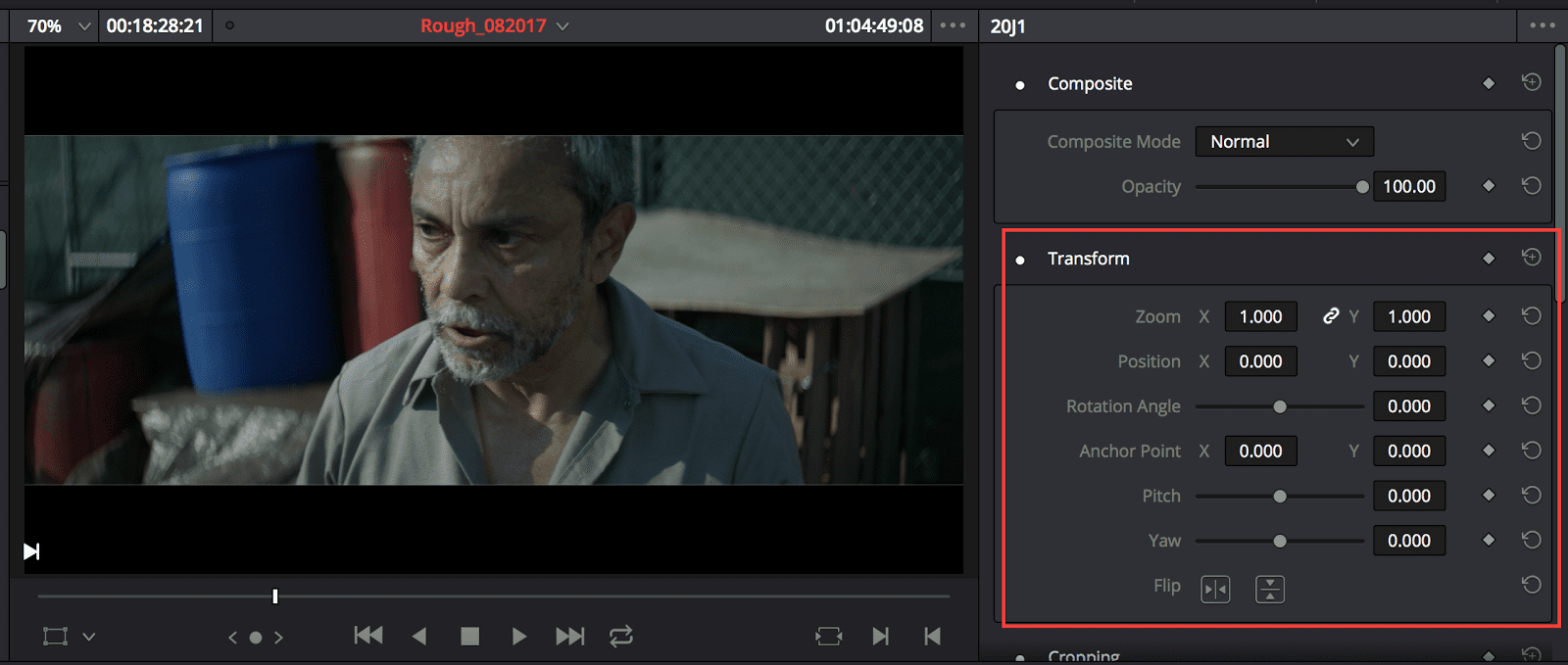The height and width of the screenshot is (665, 1568).
Task: Click the Zoom X value field
Action: 1261,316
